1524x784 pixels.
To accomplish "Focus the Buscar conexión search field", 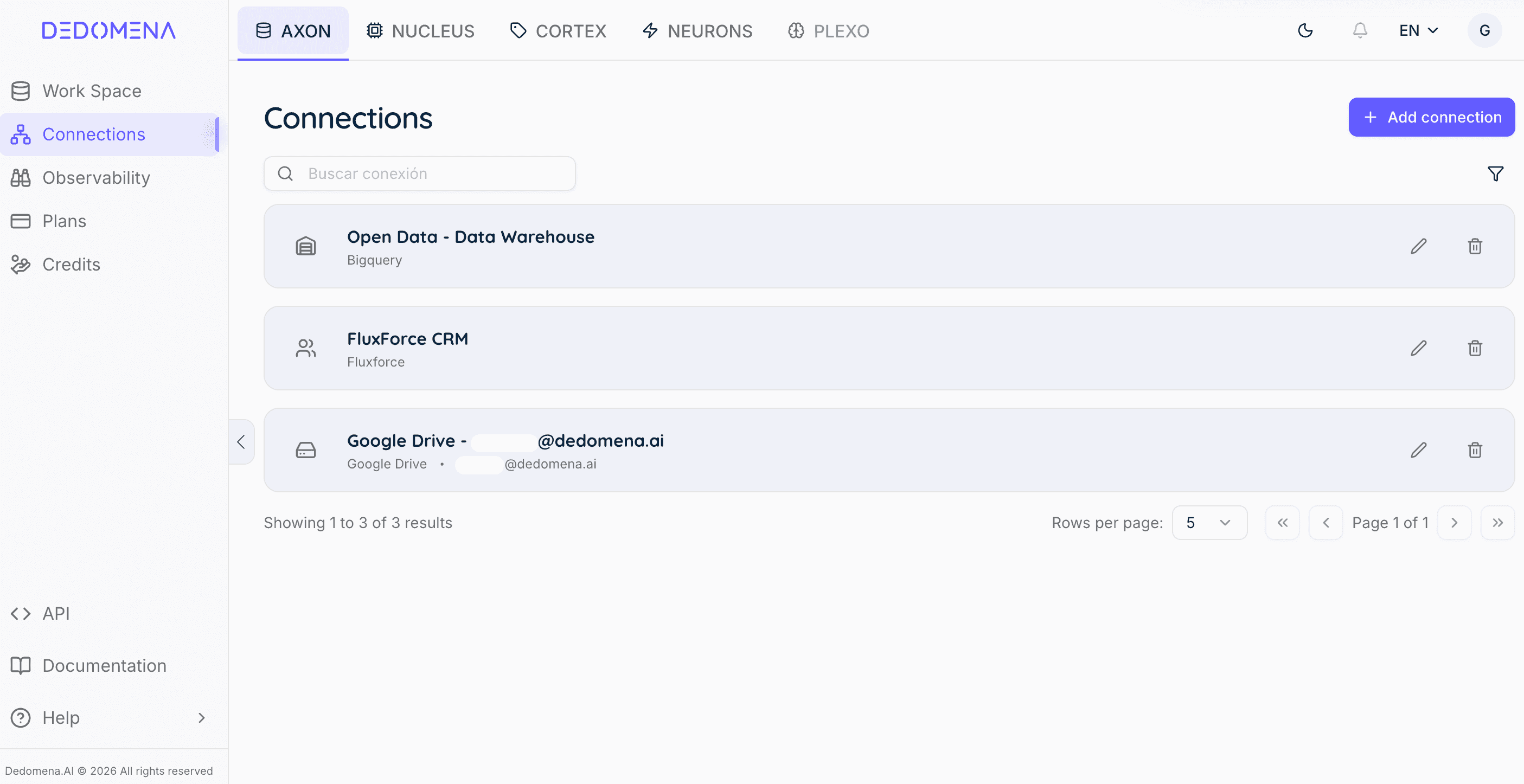I will coord(419,173).
